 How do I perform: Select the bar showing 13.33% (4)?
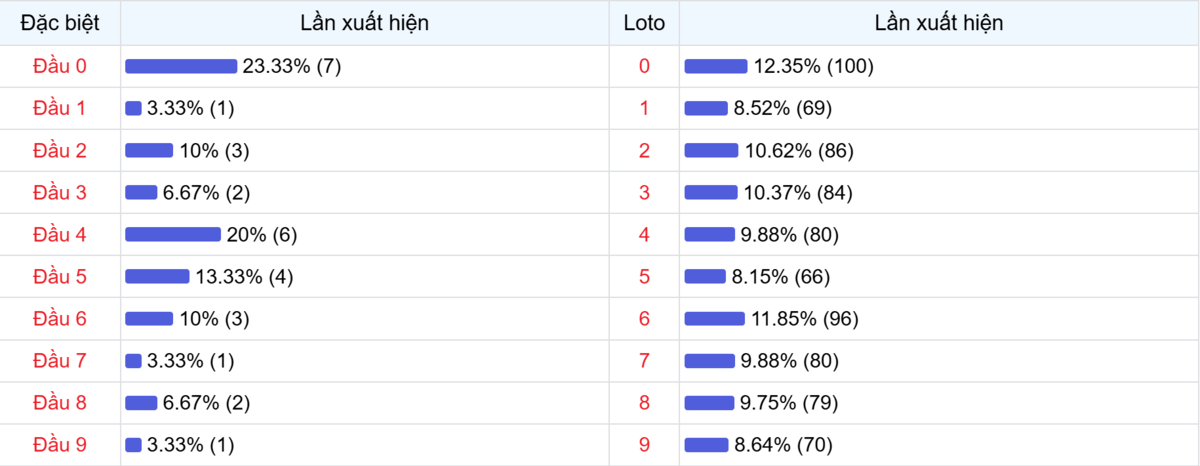(x=157, y=277)
